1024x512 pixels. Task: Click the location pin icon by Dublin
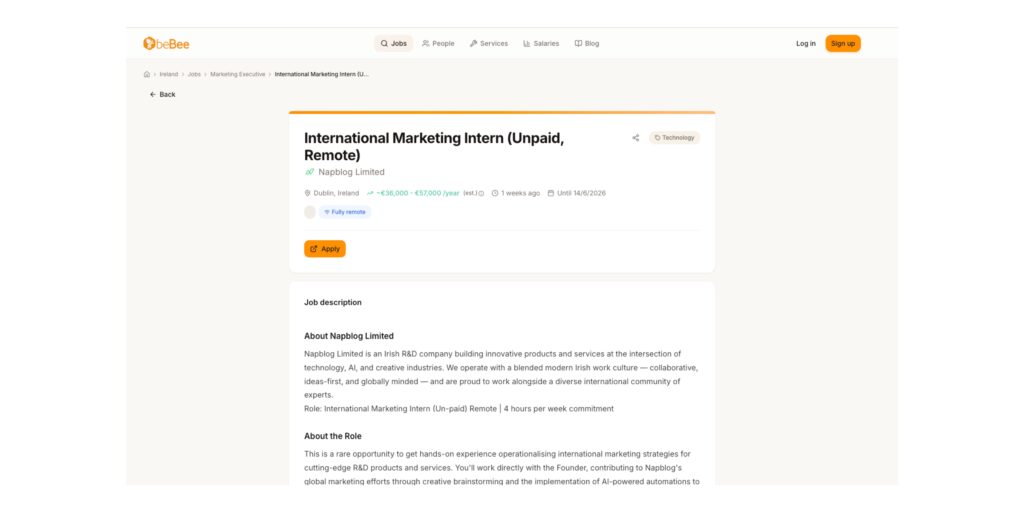pyautogui.click(x=308, y=193)
